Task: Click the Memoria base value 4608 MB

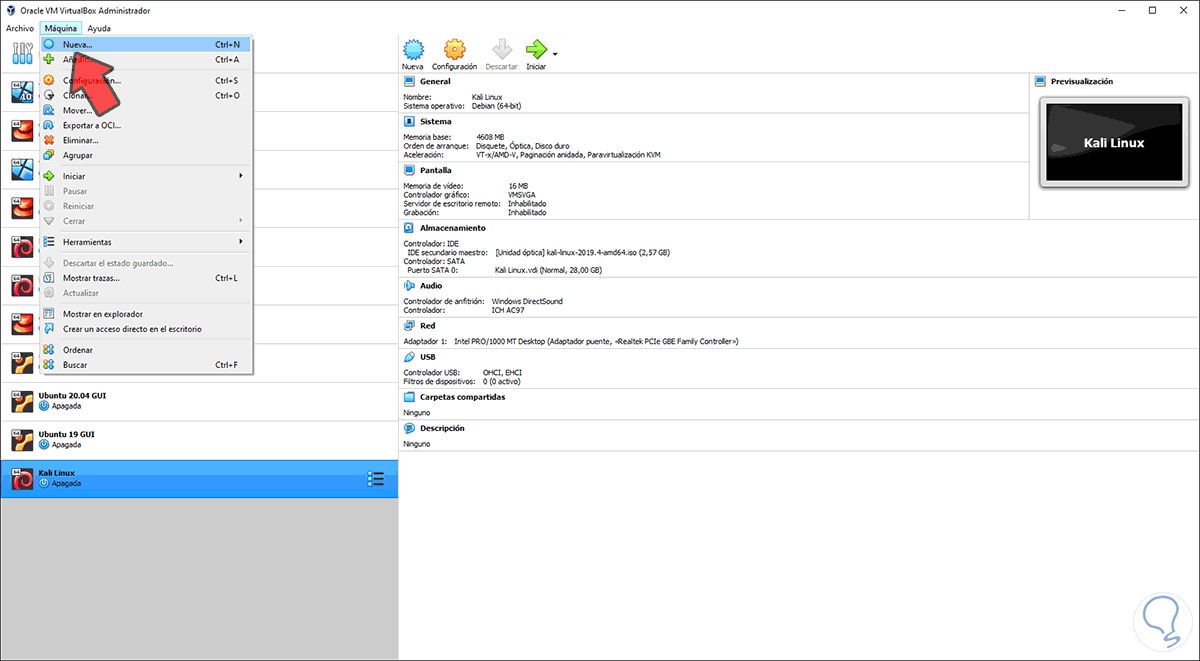Action: (x=490, y=137)
